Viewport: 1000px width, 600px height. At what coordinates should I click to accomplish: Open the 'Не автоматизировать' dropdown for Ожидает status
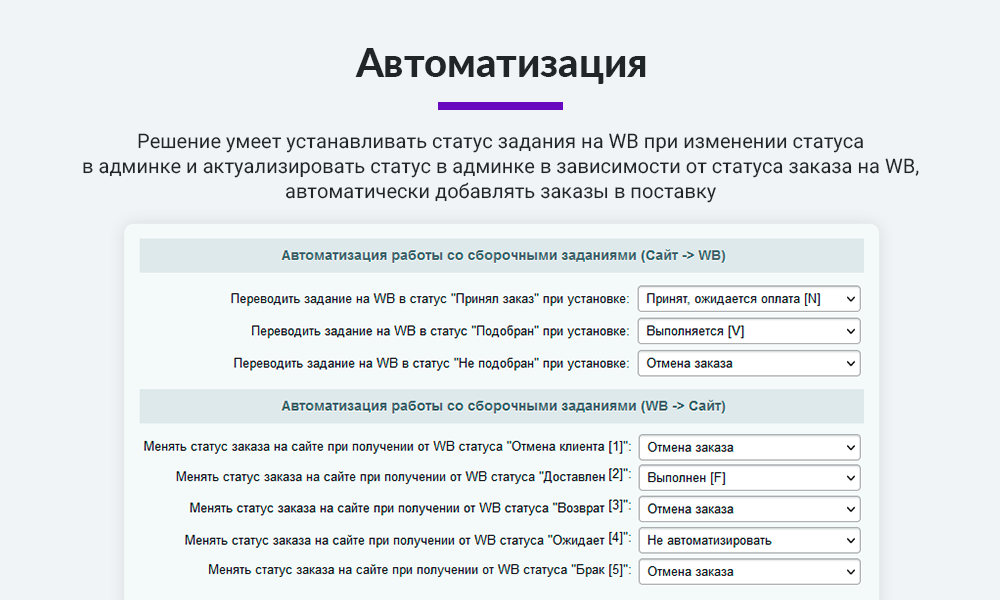748,540
